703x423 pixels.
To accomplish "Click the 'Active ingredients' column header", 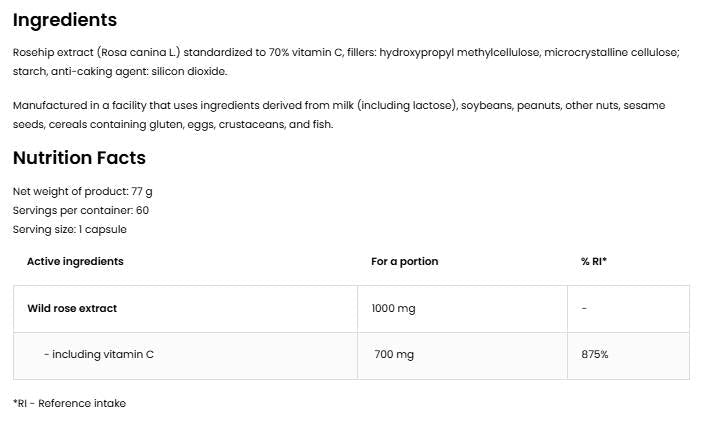I will click(x=75, y=261).
